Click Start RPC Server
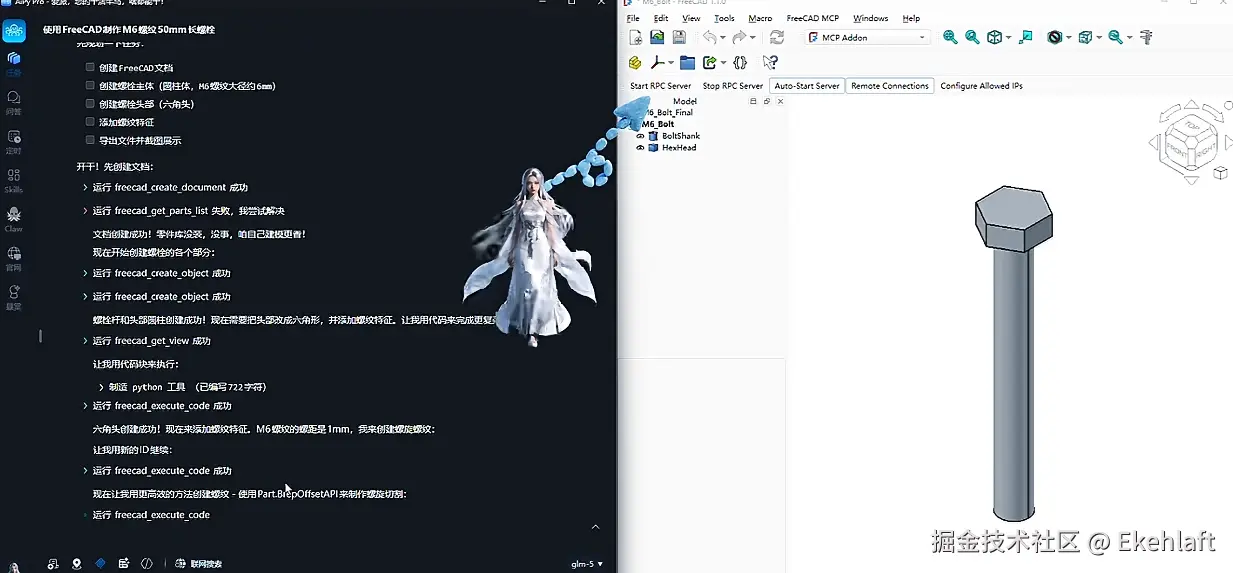Screen dimensions: 1233x573 660,86
